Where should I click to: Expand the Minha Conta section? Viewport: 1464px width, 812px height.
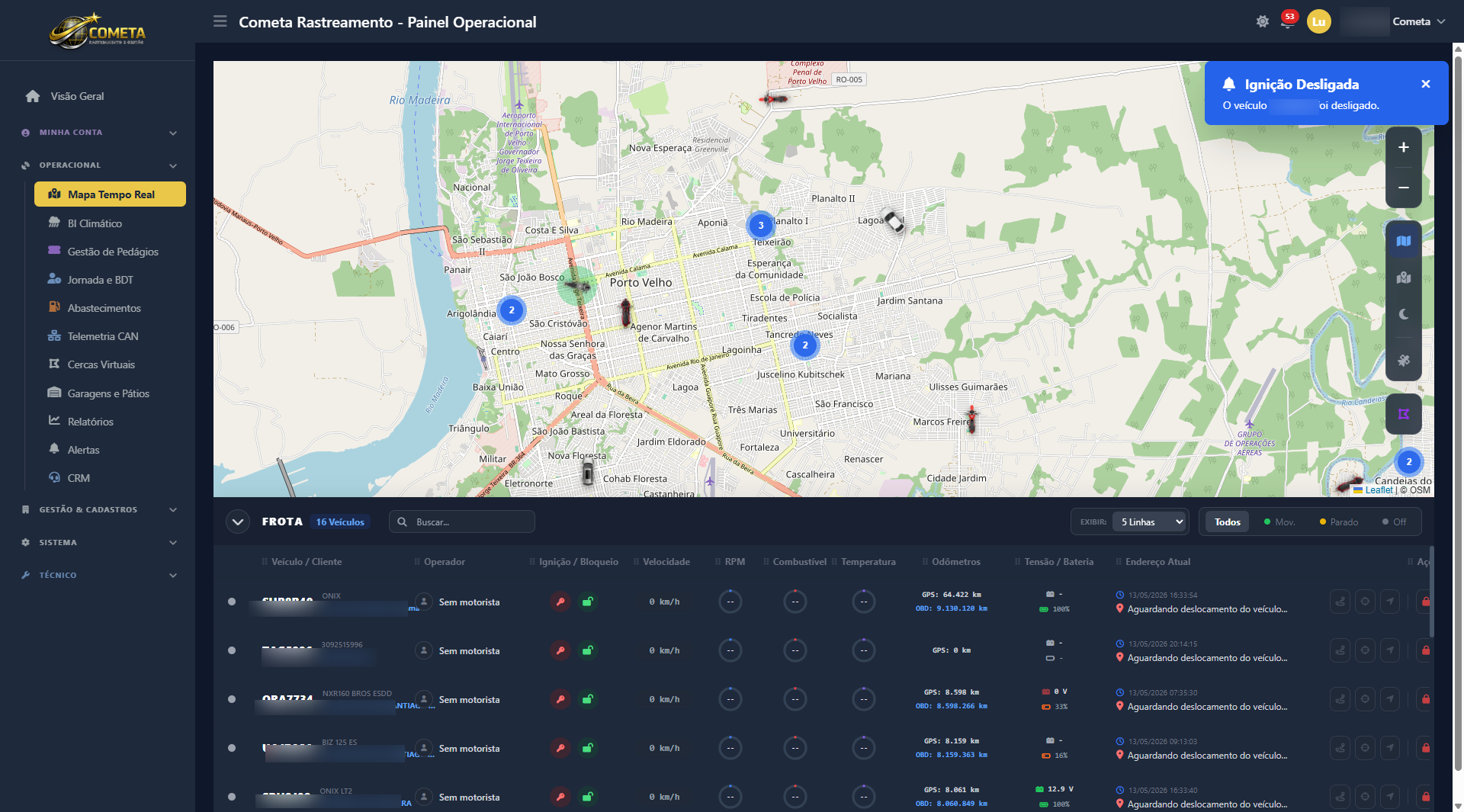98,133
